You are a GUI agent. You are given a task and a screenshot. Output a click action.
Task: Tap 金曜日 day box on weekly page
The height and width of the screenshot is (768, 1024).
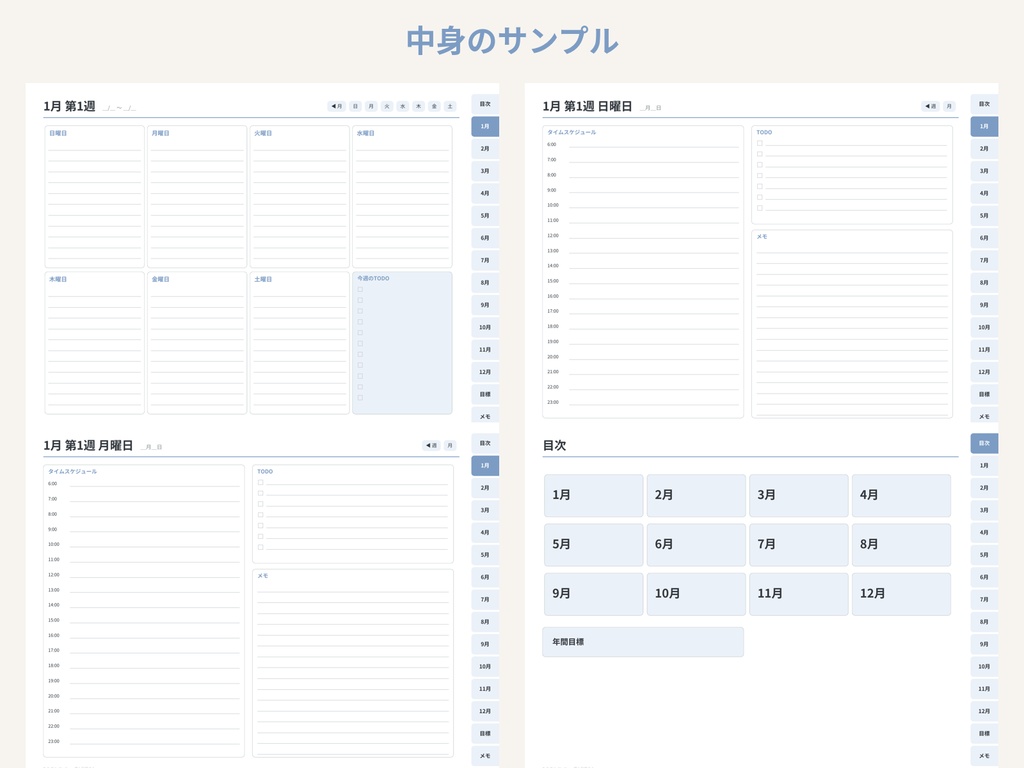pos(197,343)
